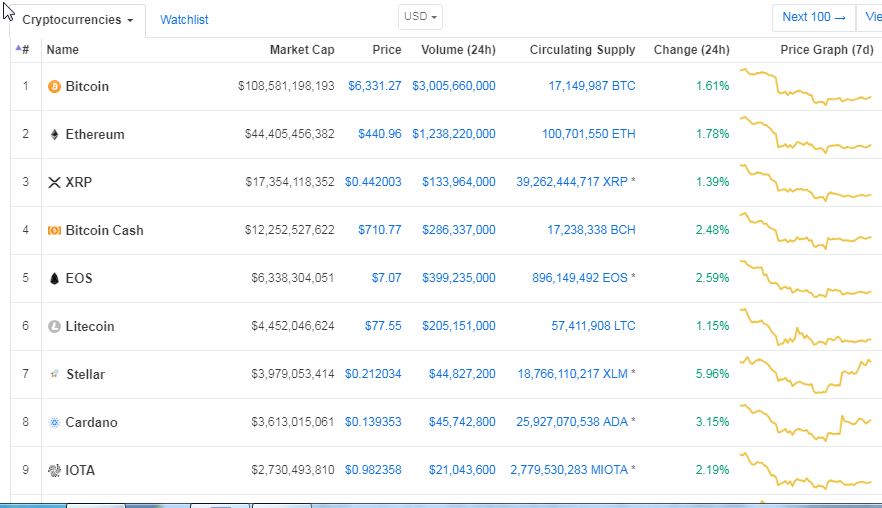Open the Bitcoin coin page link
Image resolution: width=882 pixels, height=508 pixels.
[x=87, y=87]
